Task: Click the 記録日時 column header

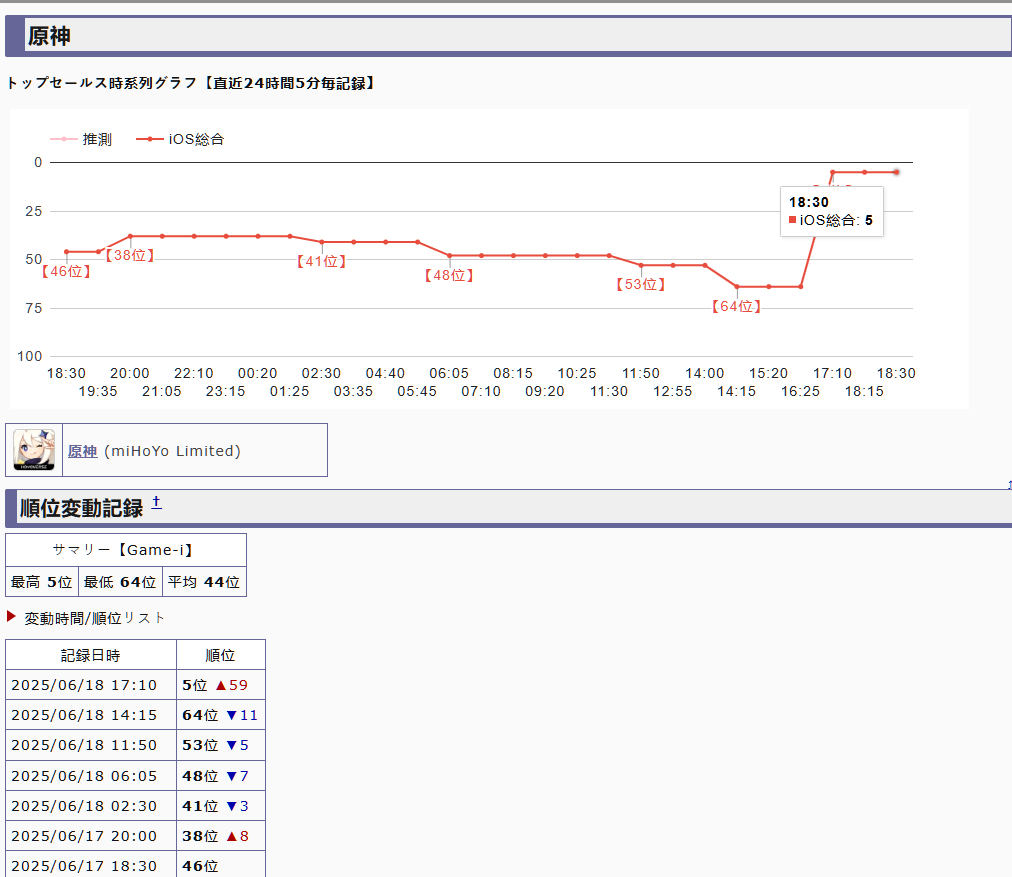Action: click(x=91, y=655)
